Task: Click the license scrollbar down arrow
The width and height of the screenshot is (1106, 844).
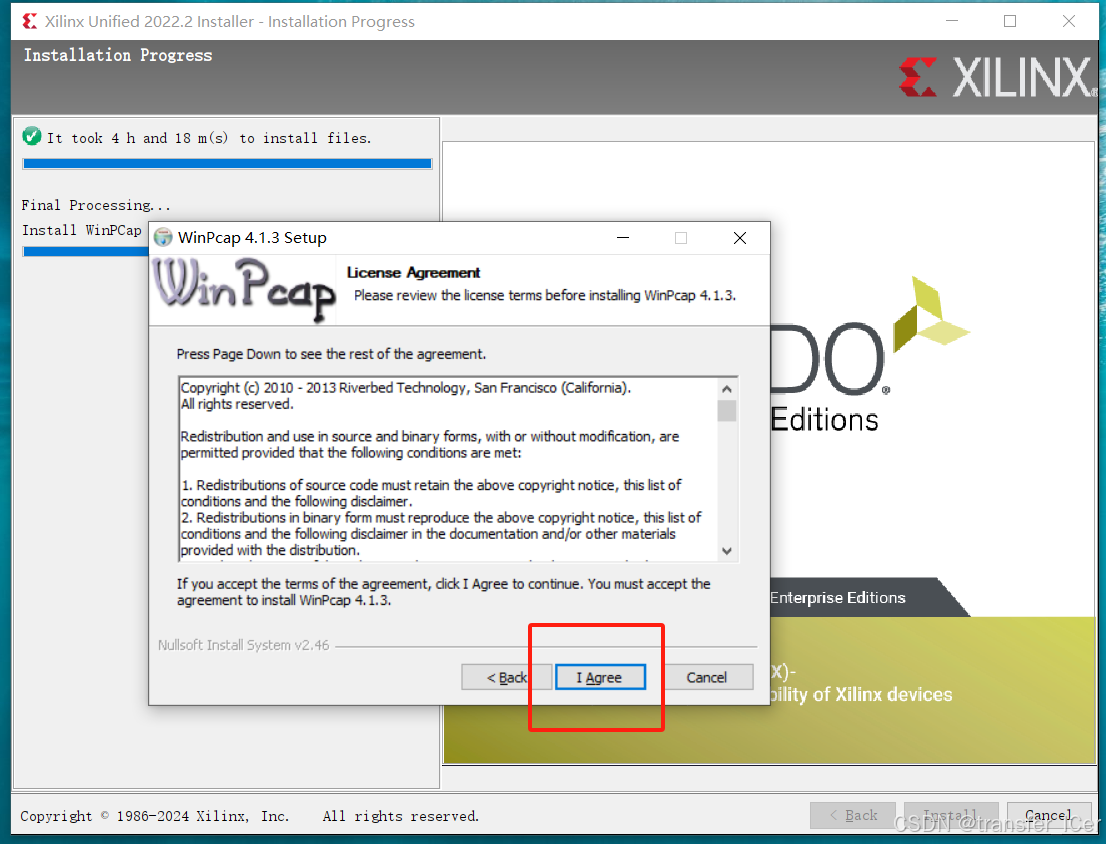Action: 727,551
